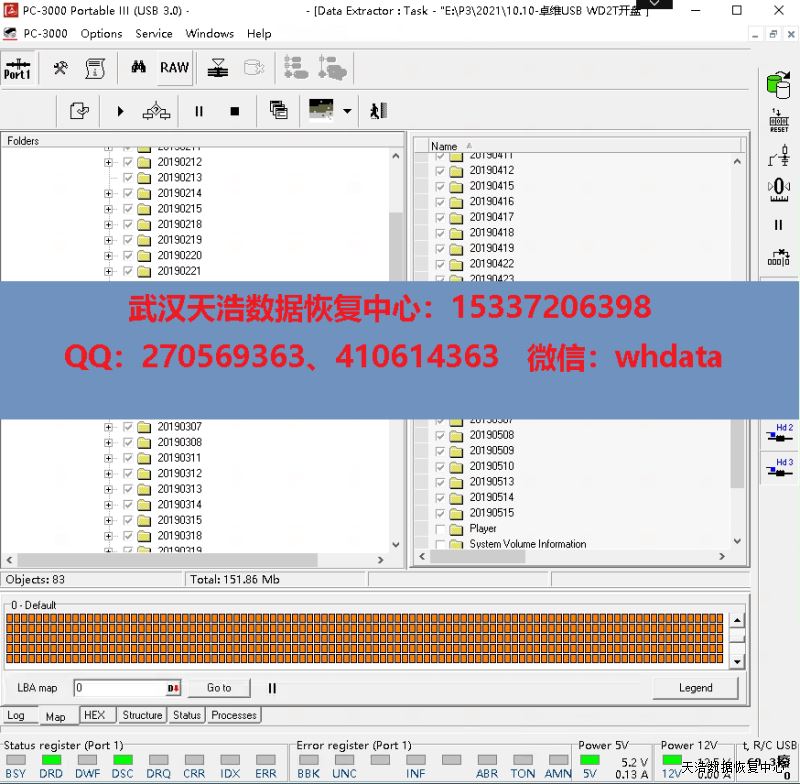800x784 pixels.
Task: Click the crossed hammer tools icon
Action: click(61, 68)
